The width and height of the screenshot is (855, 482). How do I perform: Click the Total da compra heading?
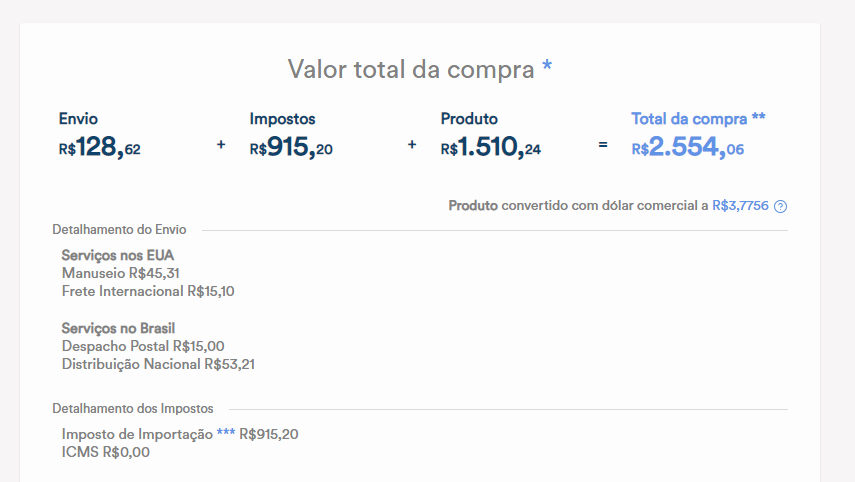698,118
